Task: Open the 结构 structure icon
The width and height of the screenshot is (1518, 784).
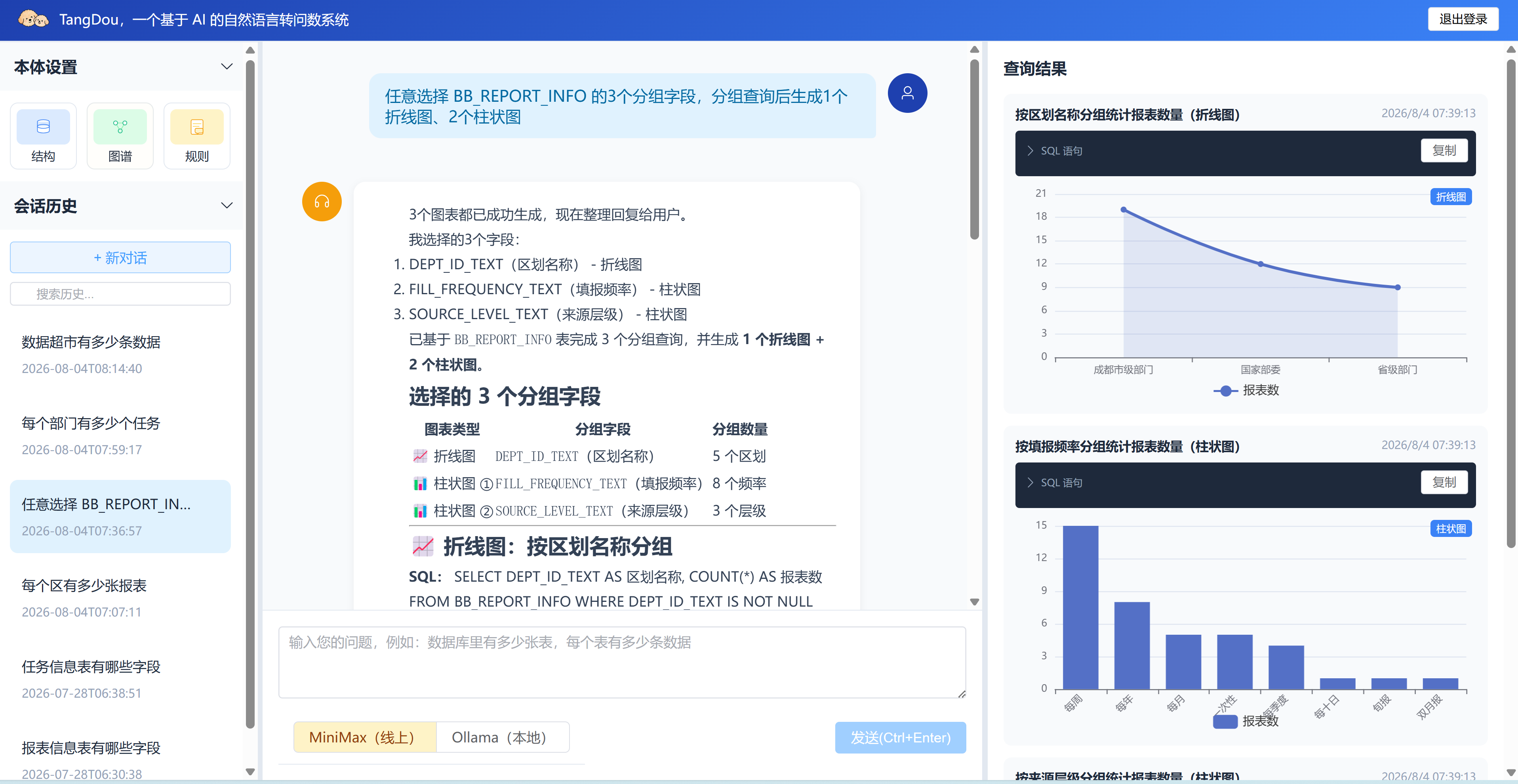Action: (x=43, y=136)
